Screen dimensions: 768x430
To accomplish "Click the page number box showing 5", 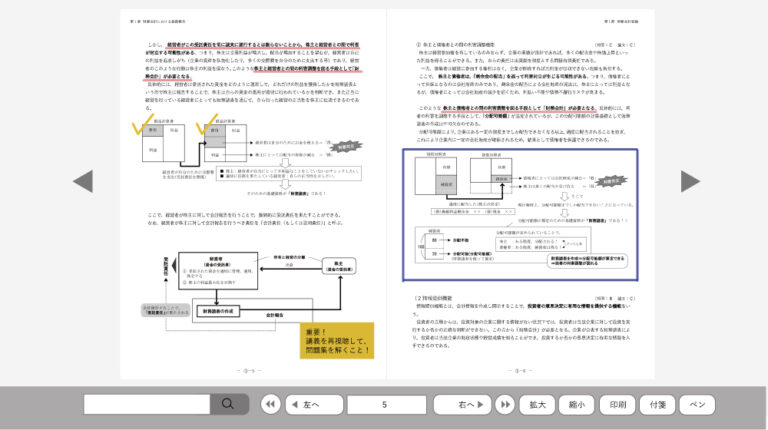I will coord(383,404).
